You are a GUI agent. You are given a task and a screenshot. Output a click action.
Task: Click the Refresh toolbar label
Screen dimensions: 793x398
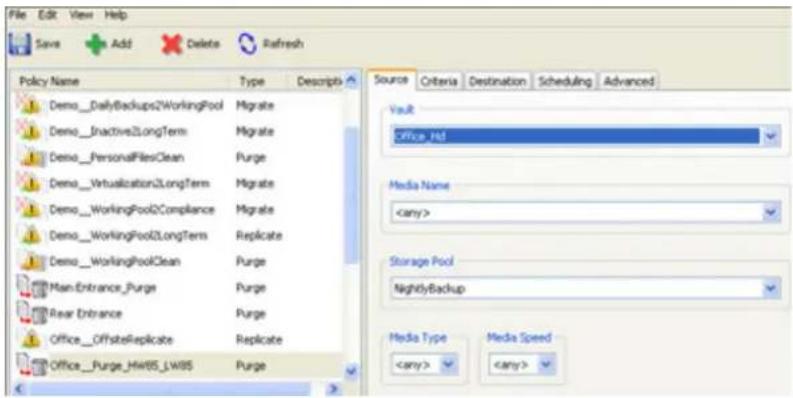pos(283,45)
